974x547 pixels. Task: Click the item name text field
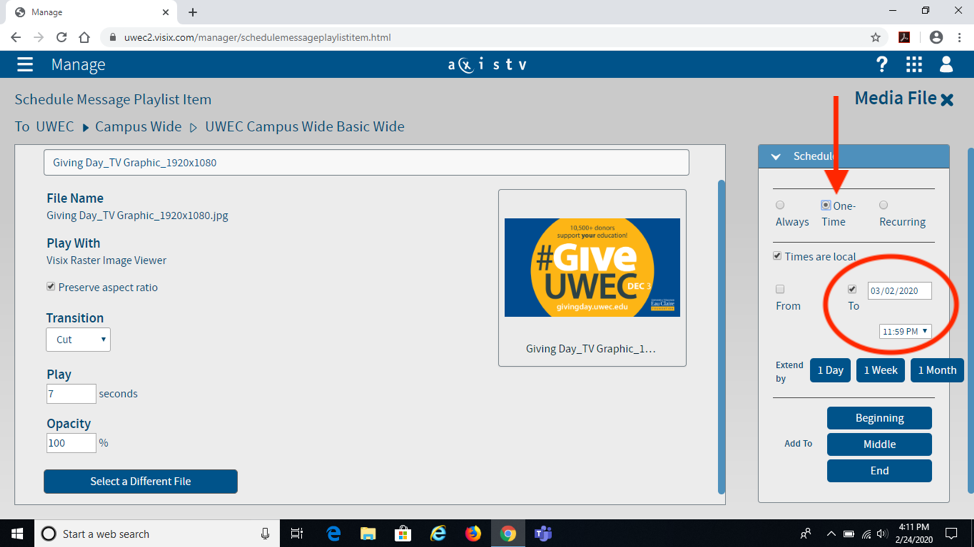366,163
